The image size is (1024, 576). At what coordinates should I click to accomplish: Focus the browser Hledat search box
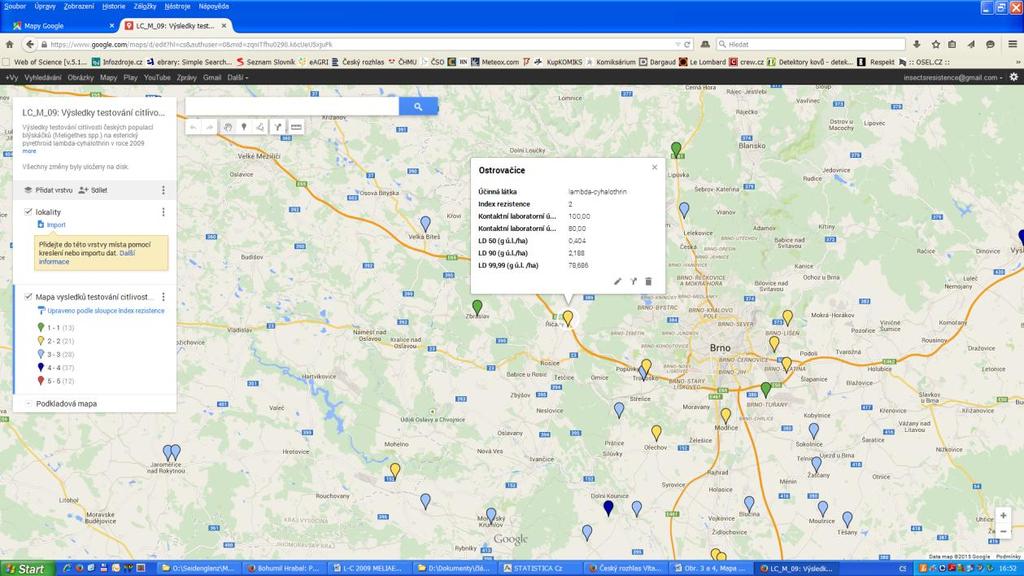click(810, 44)
